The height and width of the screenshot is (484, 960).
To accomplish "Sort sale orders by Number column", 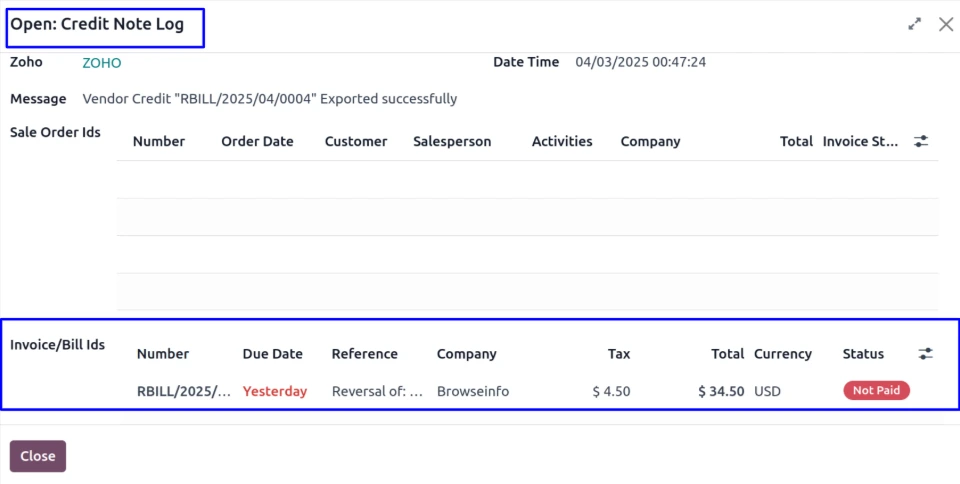I will (158, 142).
